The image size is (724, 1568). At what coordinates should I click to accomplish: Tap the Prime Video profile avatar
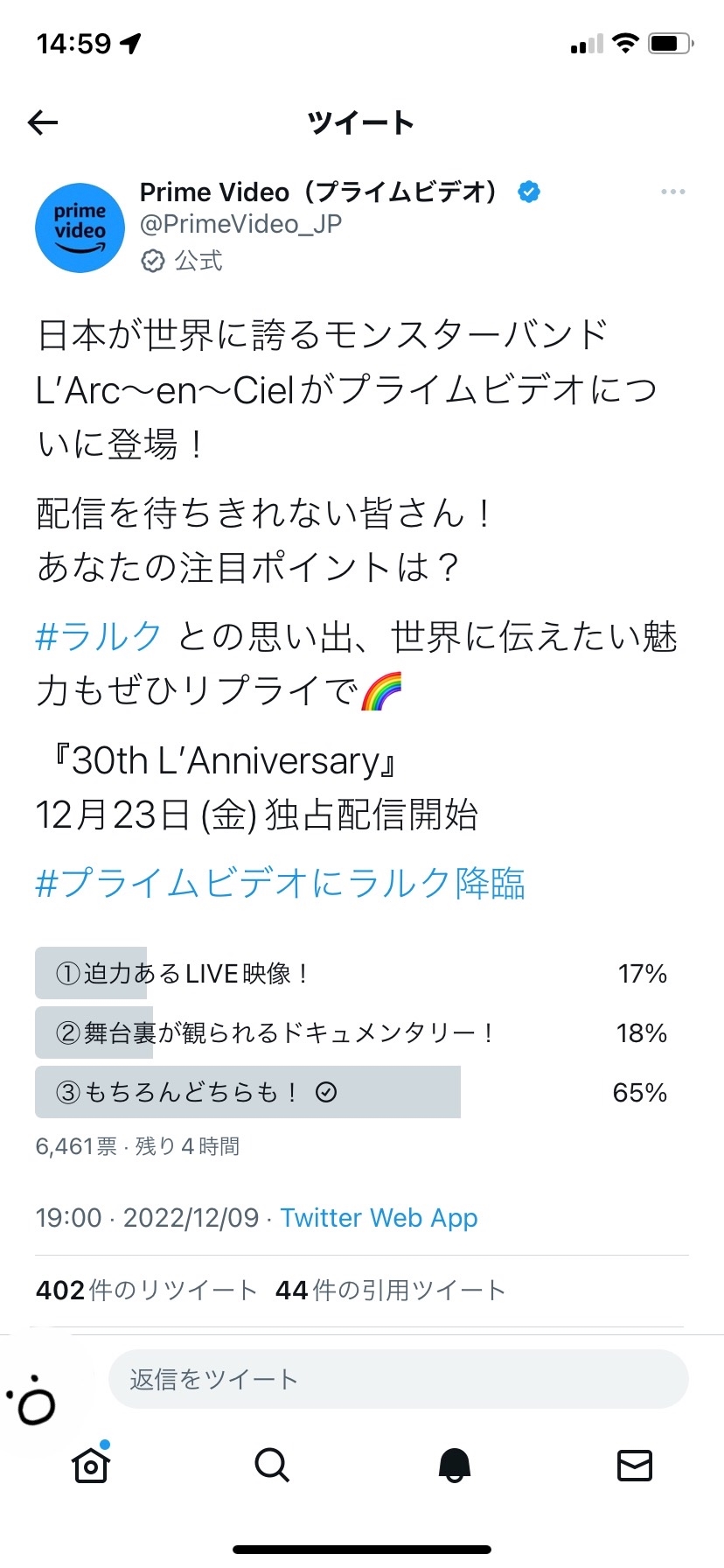click(80, 228)
